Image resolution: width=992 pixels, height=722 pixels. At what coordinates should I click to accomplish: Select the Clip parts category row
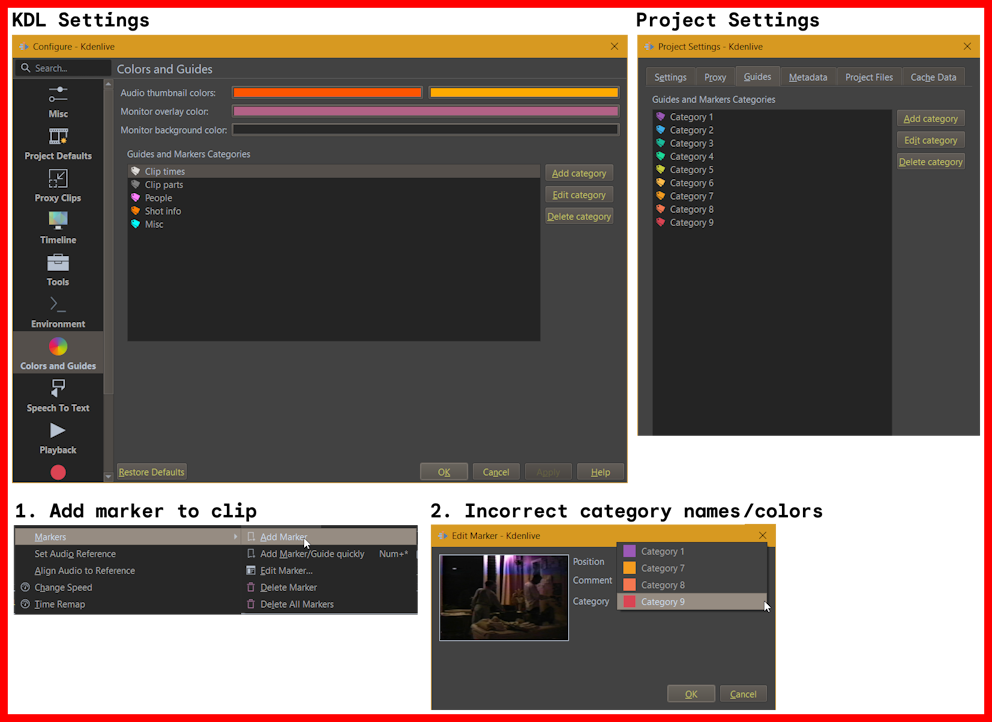tap(334, 185)
